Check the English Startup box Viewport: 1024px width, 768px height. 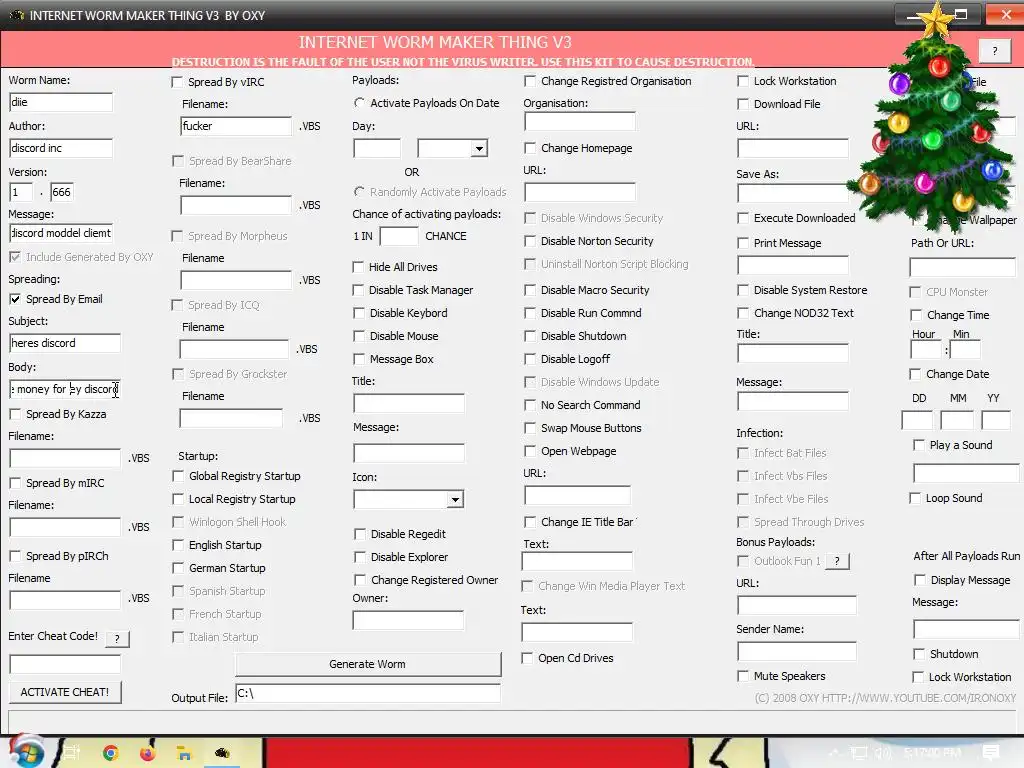178,545
